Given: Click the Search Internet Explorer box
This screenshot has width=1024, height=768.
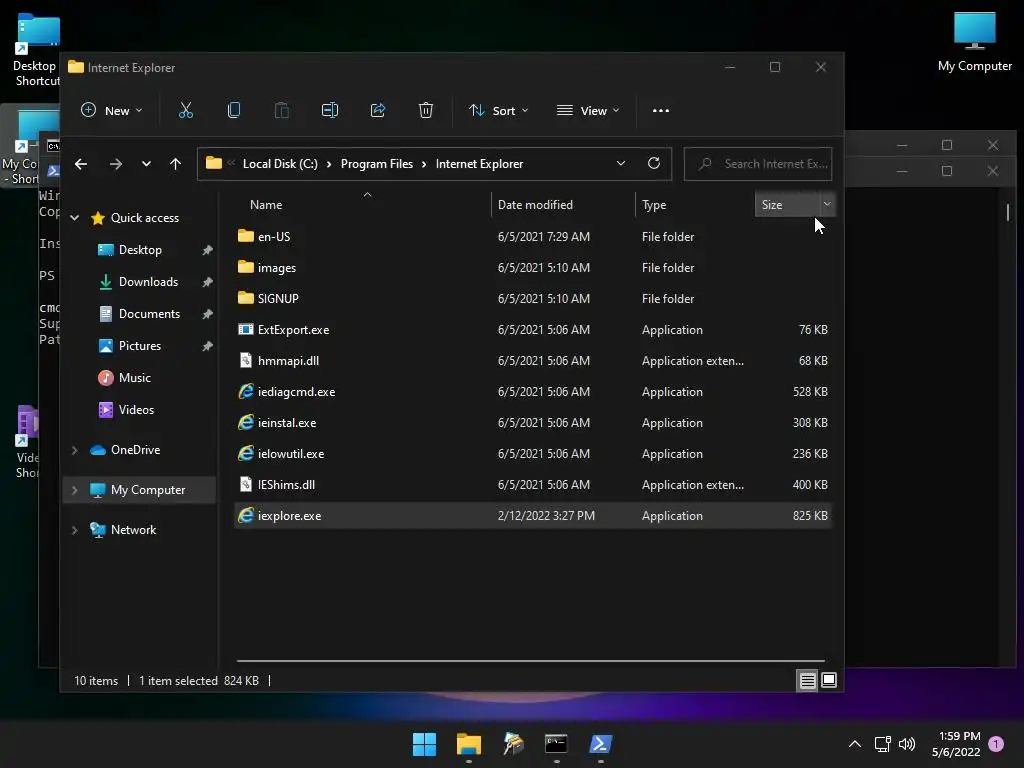Looking at the screenshot, I should [x=758, y=164].
